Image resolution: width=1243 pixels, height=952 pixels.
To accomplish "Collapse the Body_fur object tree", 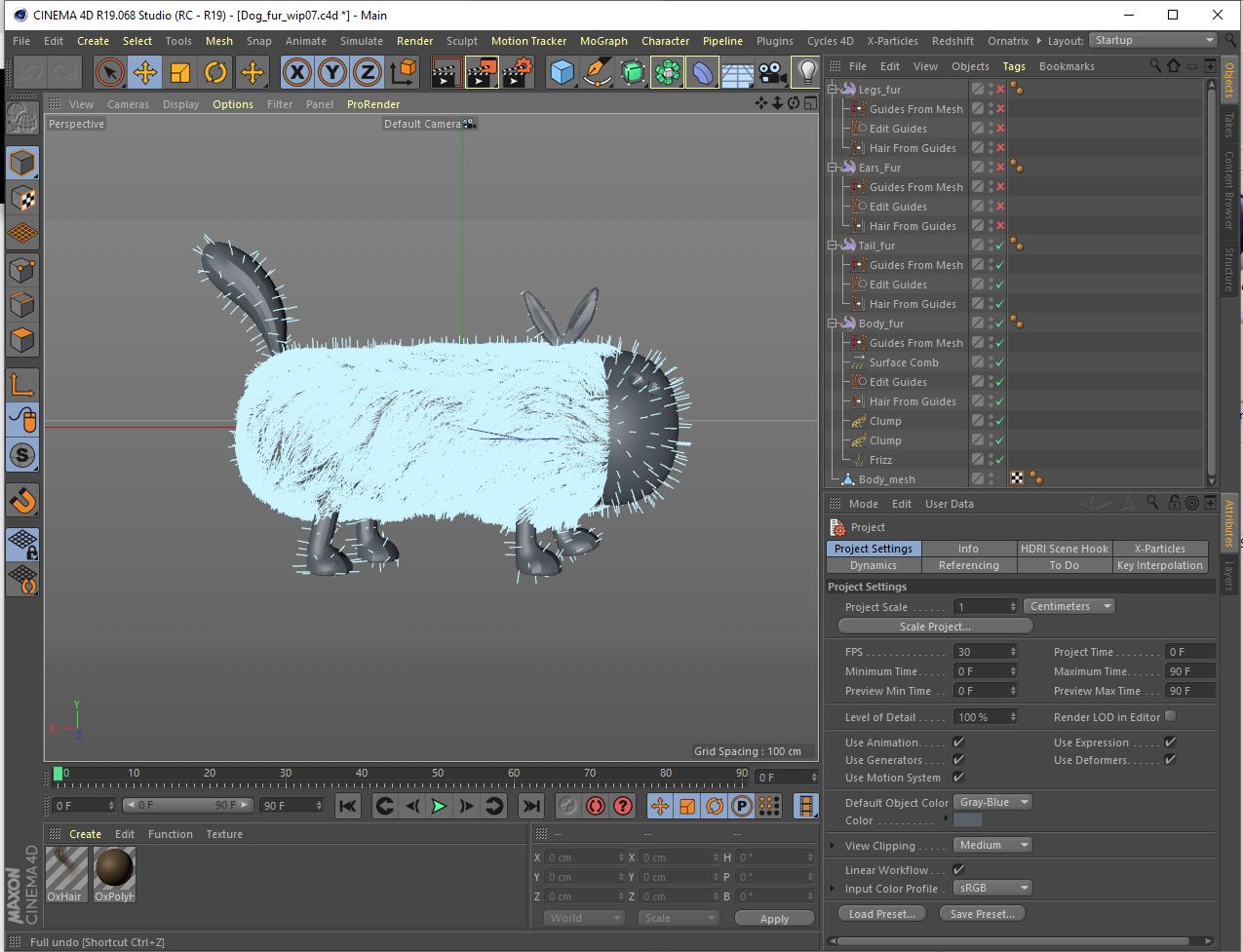I will point(834,323).
